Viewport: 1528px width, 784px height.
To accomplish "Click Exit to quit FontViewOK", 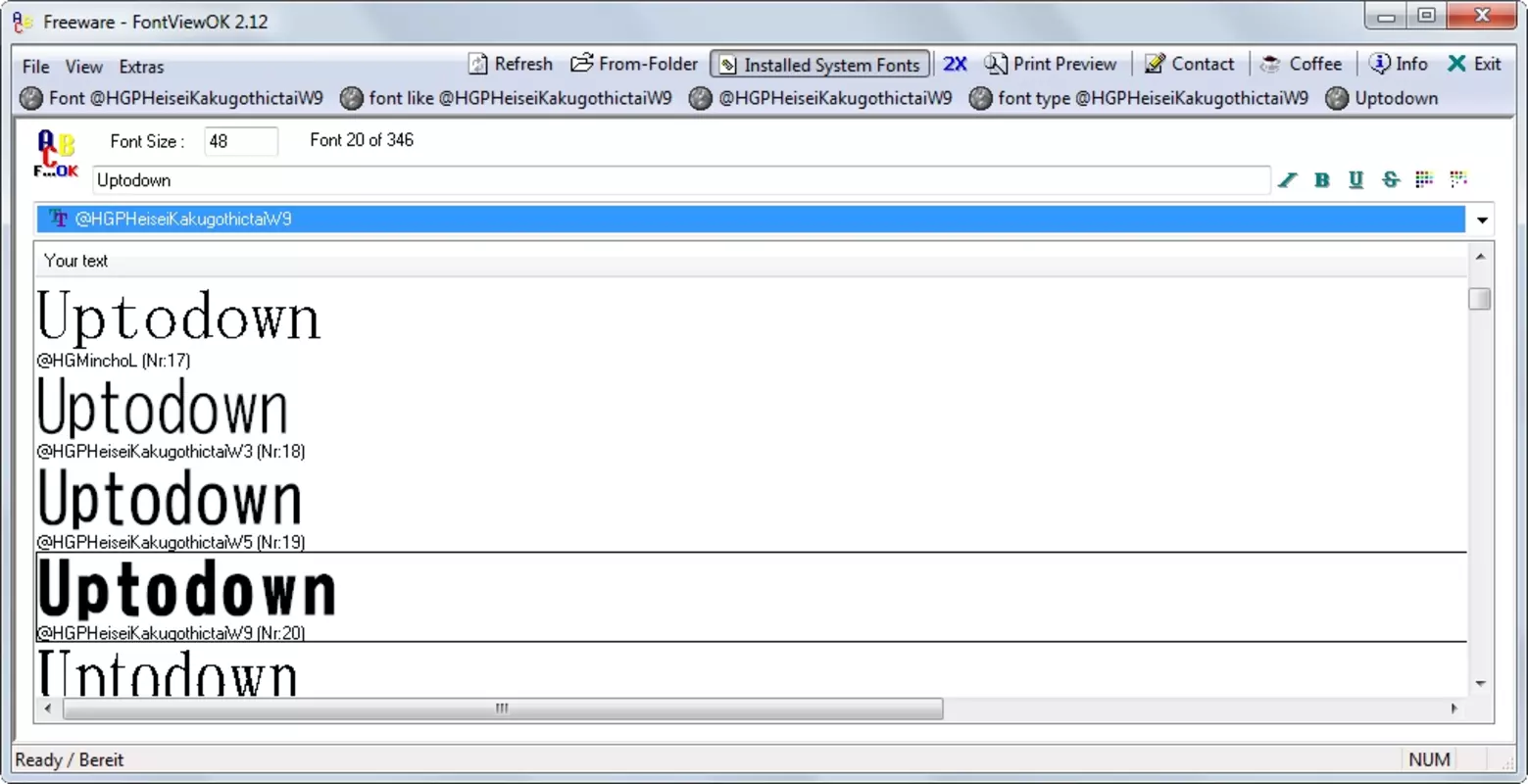I will click(1474, 64).
